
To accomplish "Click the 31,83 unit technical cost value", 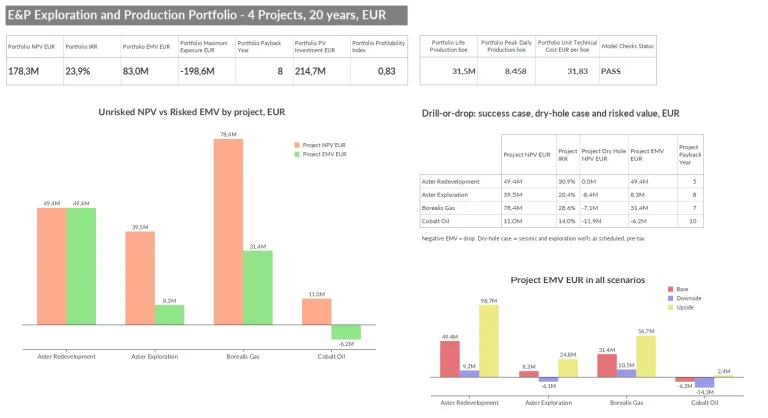I will [577, 71].
